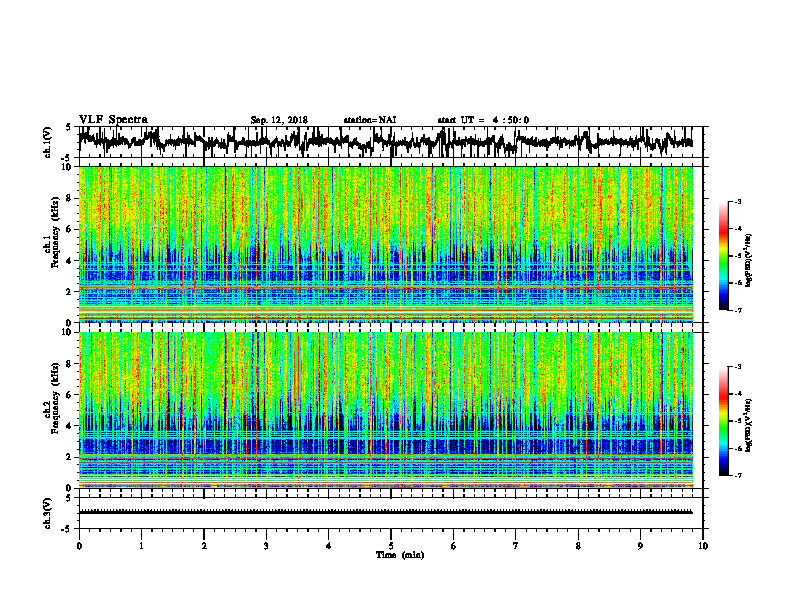This screenshot has height=612, width=792.
Task: Click the ch.2 "Frequency (kHz)" axis label
Action: click(x=55, y=397)
